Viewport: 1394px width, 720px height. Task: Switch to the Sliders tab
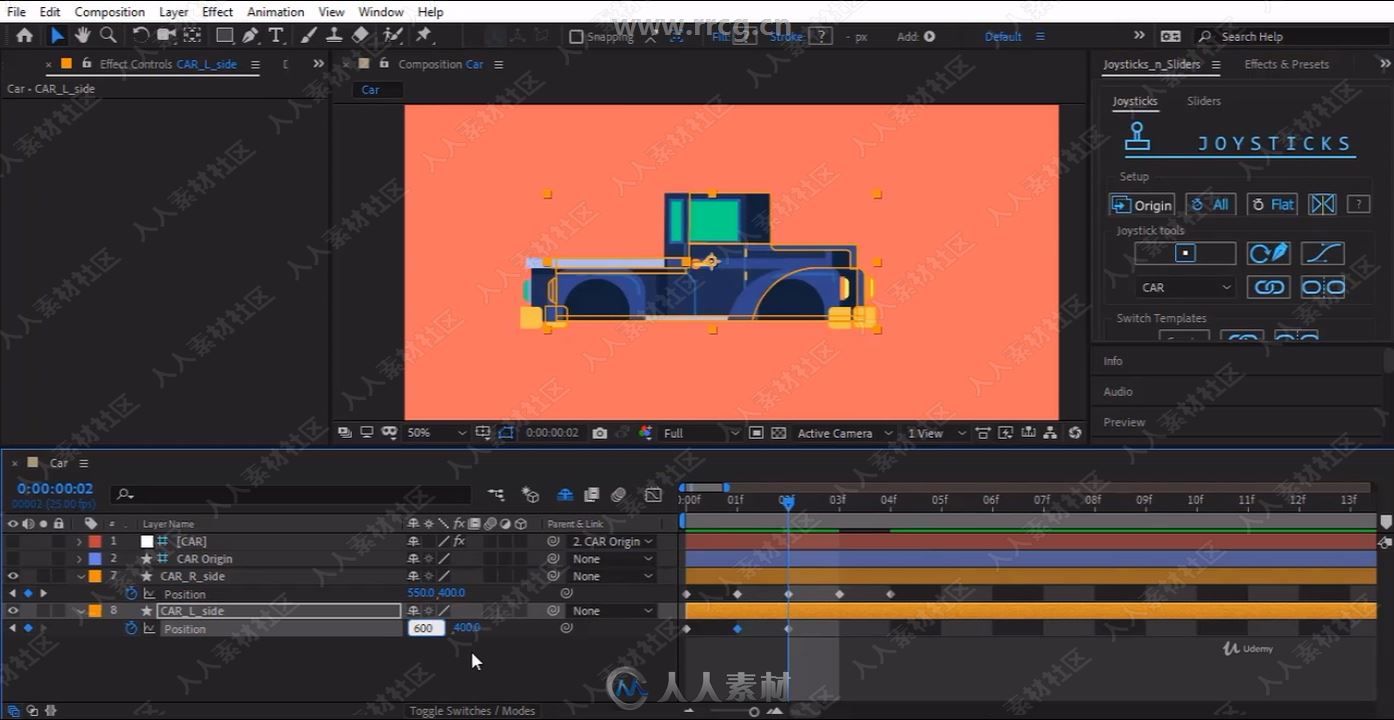pos(1204,101)
